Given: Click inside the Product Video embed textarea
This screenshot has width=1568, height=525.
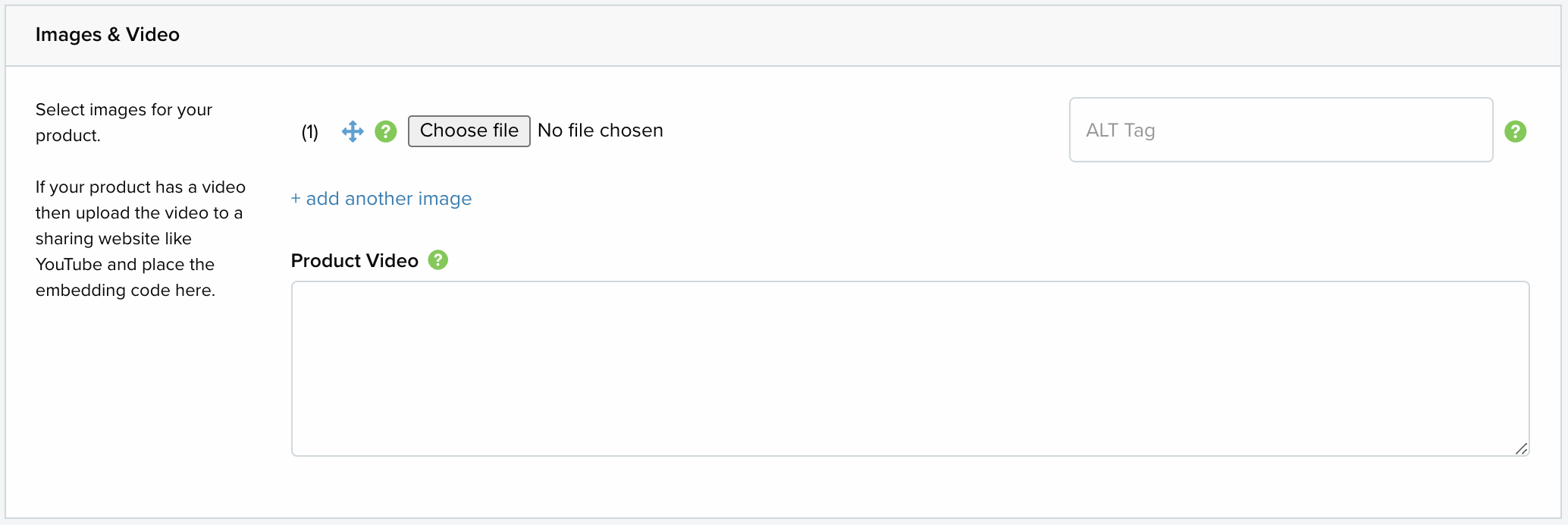Looking at the screenshot, I should click(x=910, y=369).
